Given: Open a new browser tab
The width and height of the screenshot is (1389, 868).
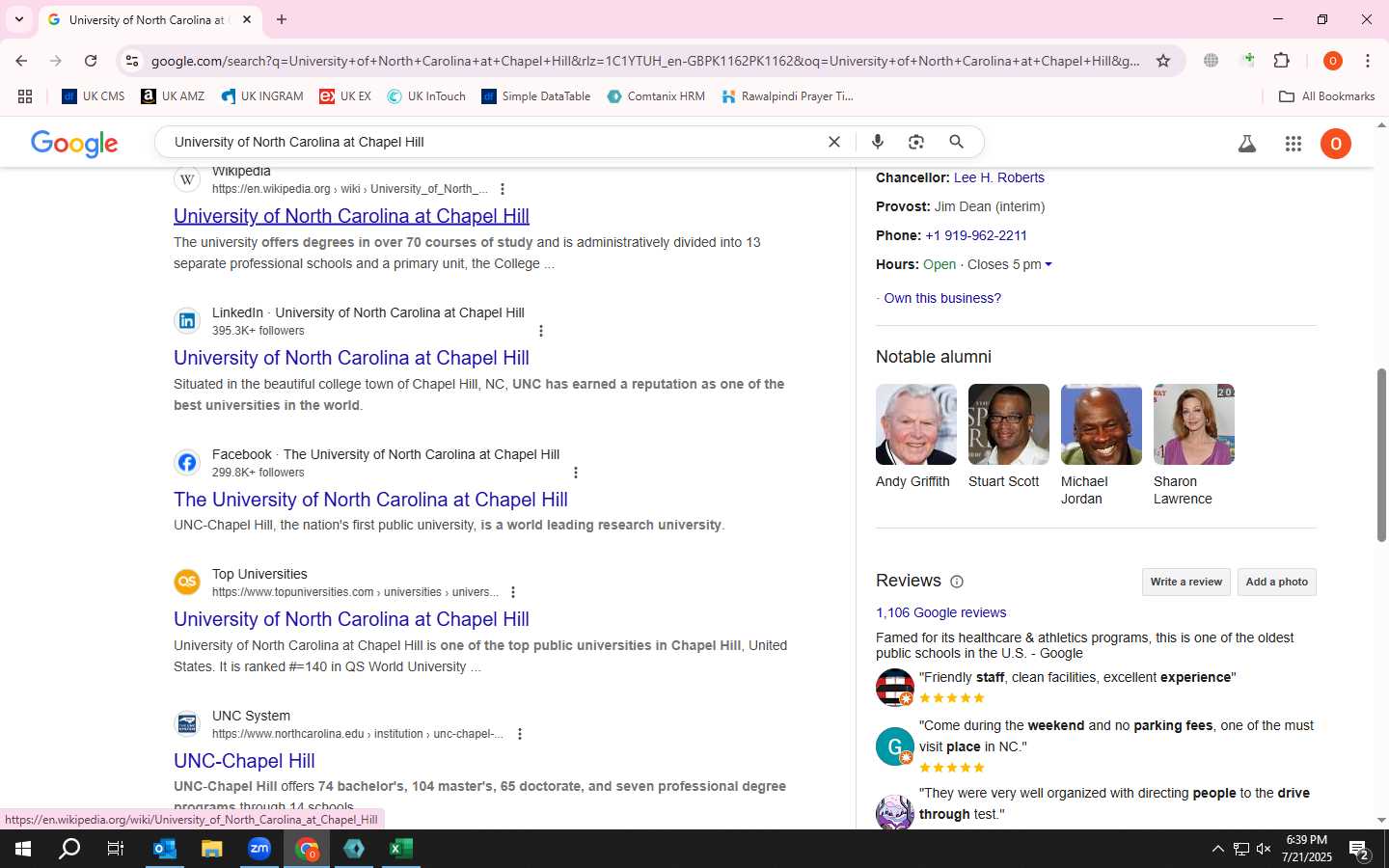Looking at the screenshot, I should [x=282, y=19].
